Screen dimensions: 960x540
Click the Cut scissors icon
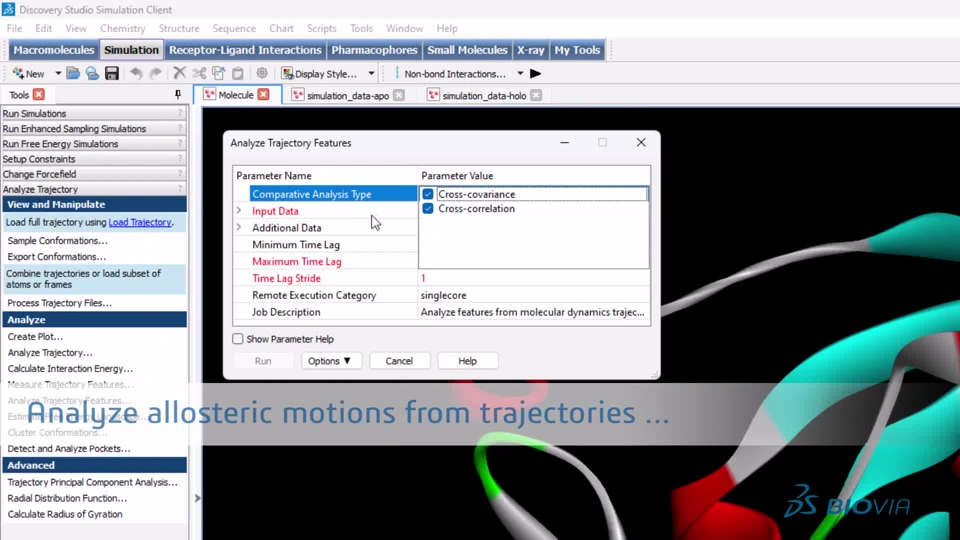(199, 73)
